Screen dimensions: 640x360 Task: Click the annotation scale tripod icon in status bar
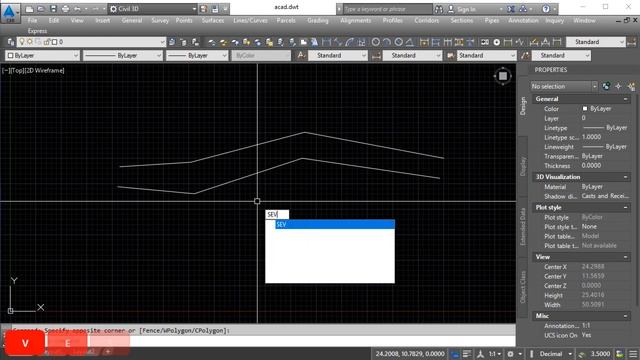(480, 354)
